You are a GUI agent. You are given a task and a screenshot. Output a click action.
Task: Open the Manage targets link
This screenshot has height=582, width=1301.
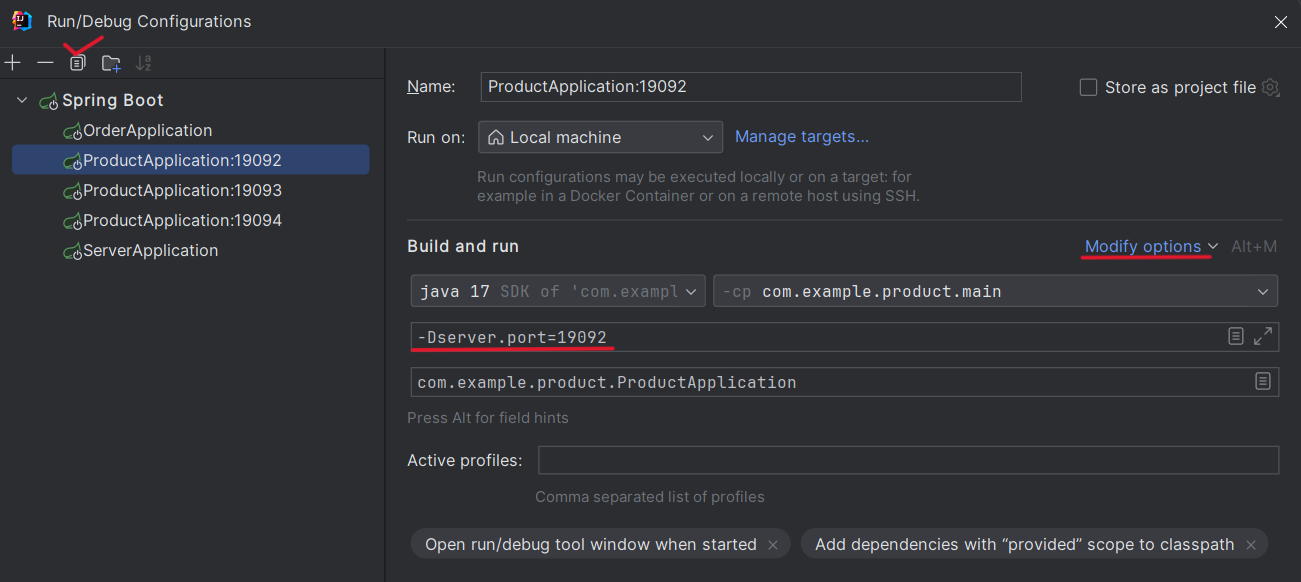coord(802,137)
